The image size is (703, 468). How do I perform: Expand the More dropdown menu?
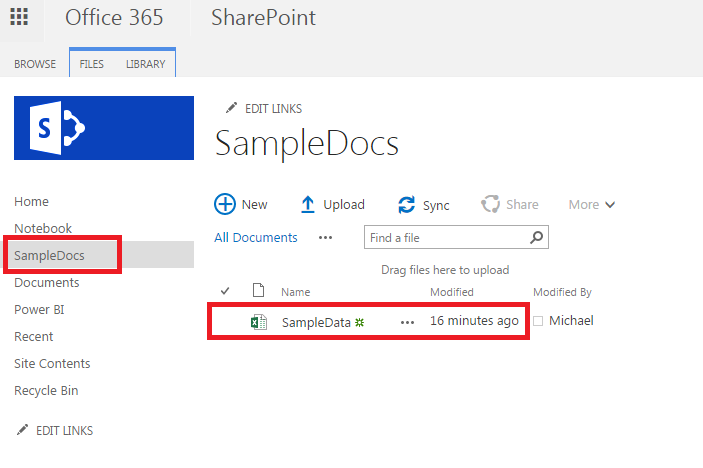point(592,205)
